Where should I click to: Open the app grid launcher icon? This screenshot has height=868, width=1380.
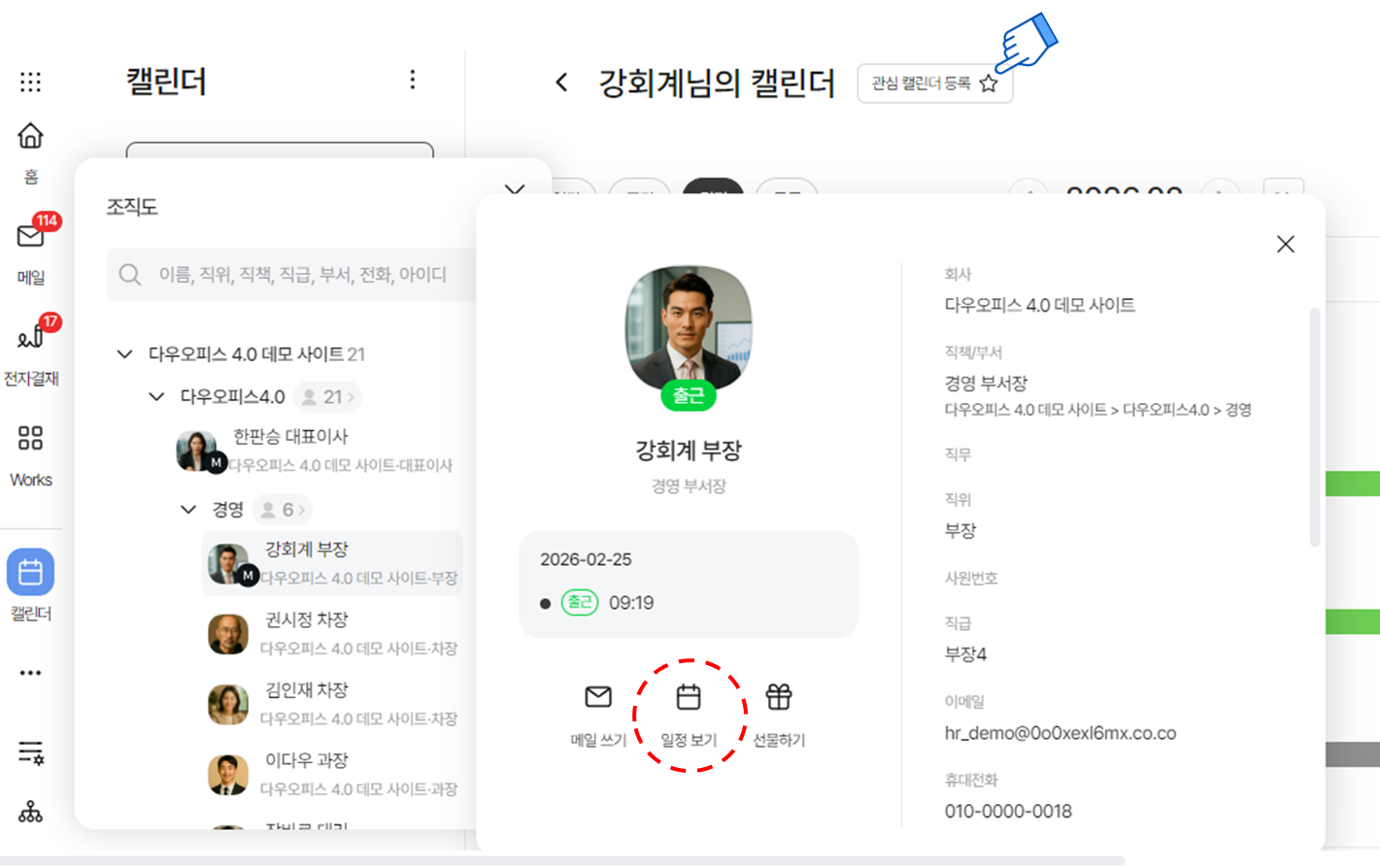pos(30,82)
